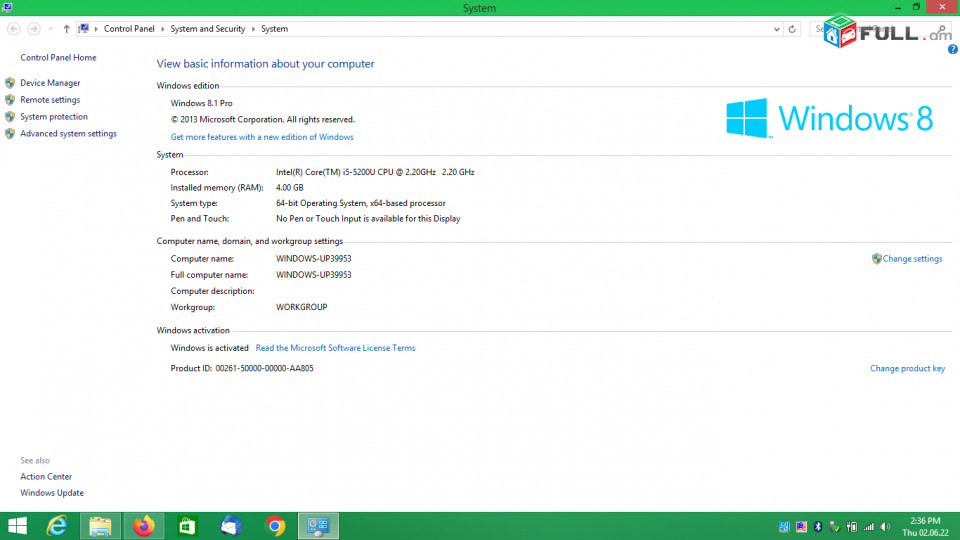Read the Microsoft Software License Terms
Viewport: 960px width, 540px height.
(336, 348)
